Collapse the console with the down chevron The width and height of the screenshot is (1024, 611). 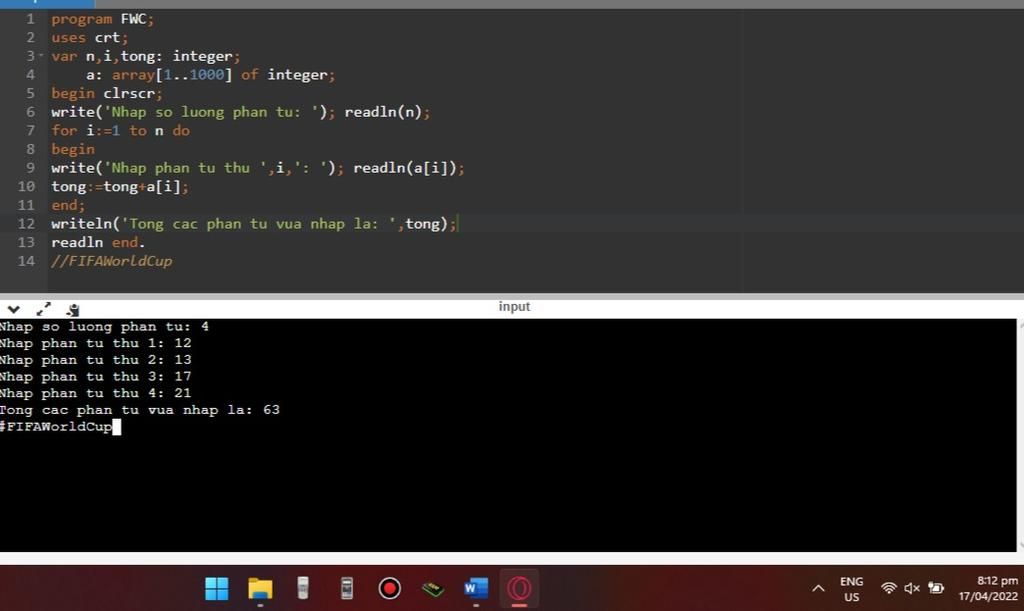point(14,309)
